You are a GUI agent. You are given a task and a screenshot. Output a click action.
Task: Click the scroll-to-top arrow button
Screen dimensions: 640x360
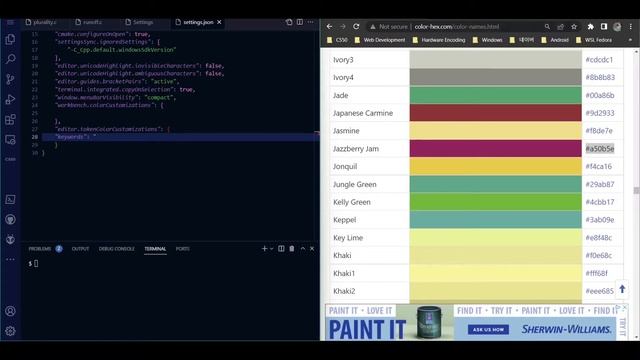[x=622, y=289]
